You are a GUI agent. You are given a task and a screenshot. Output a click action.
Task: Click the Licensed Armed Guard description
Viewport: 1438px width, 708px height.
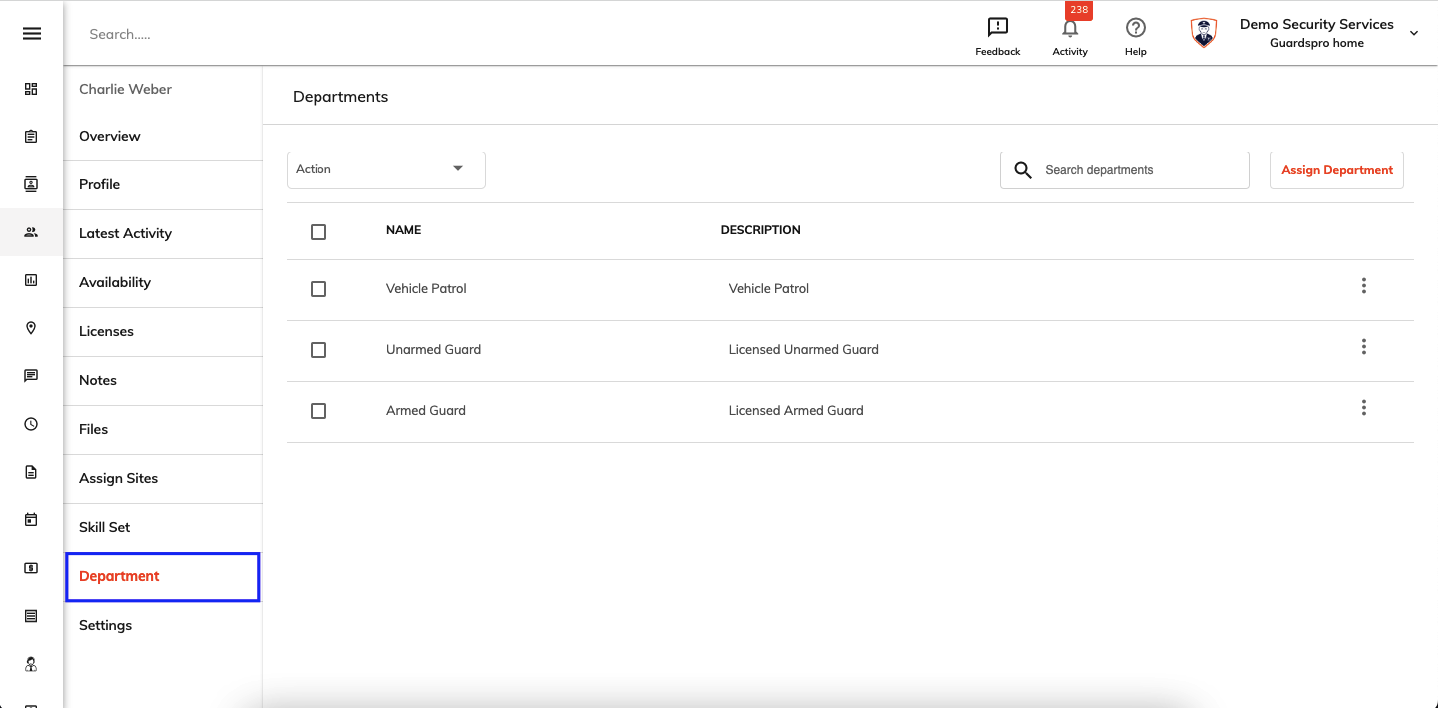pos(796,410)
